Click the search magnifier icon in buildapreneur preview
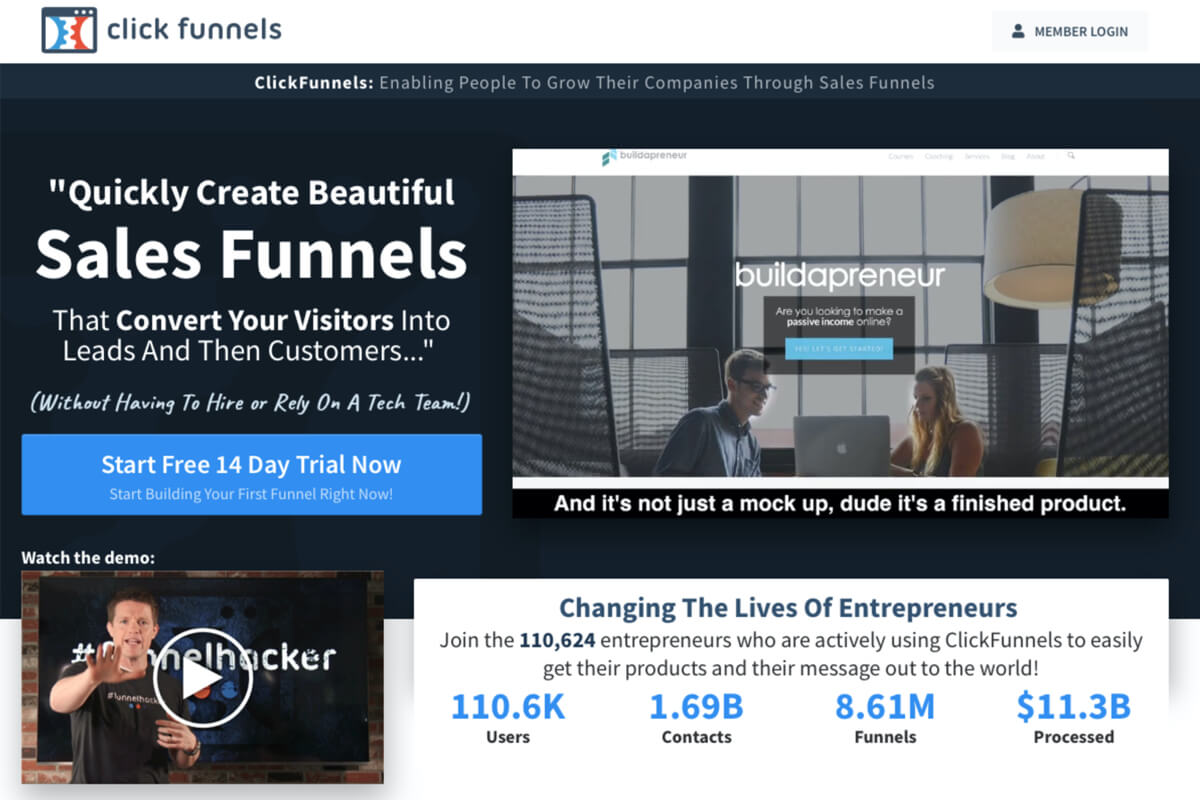The image size is (1200, 800). pos(1071,157)
